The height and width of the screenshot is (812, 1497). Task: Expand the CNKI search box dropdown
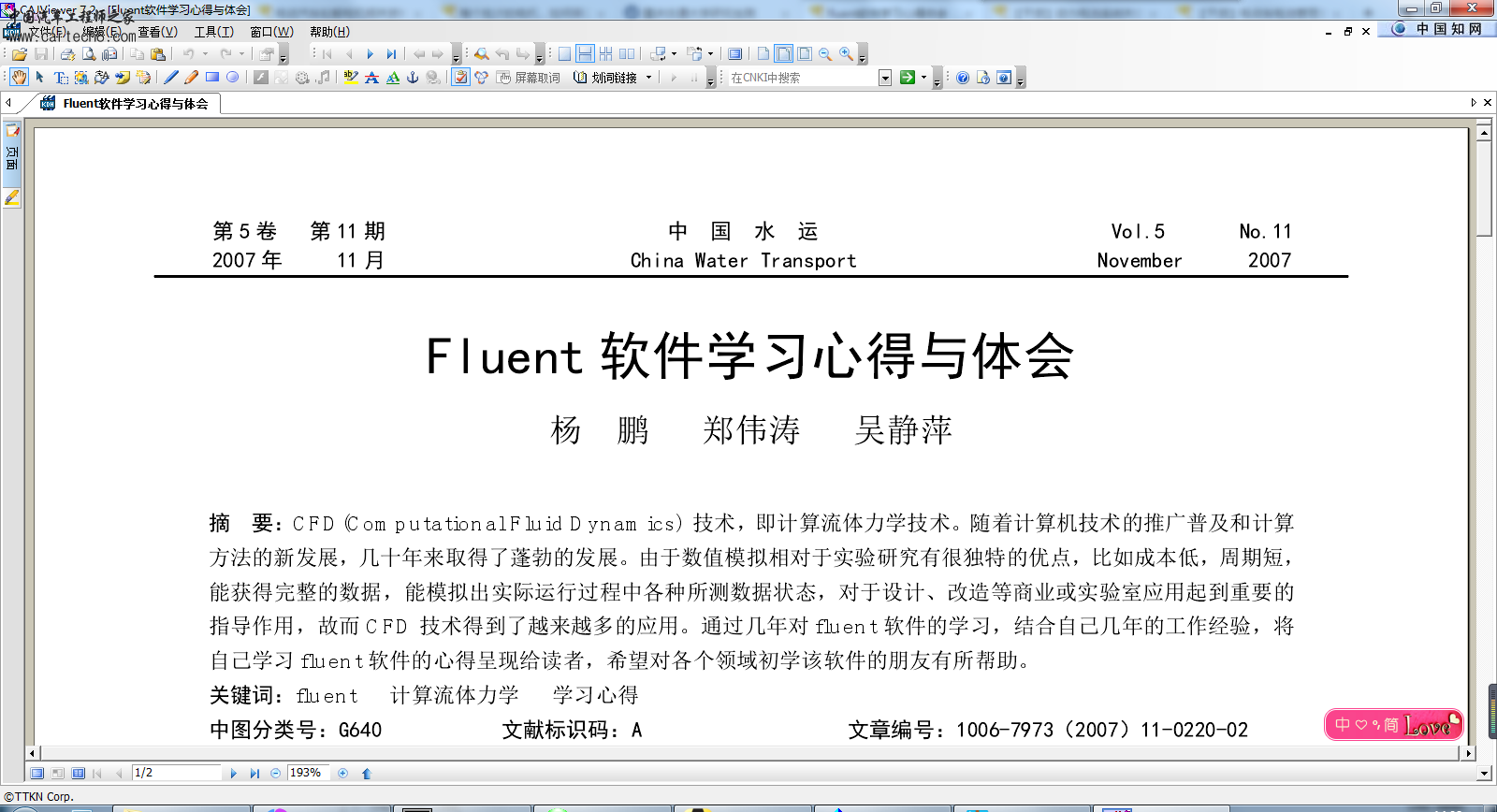(885, 78)
